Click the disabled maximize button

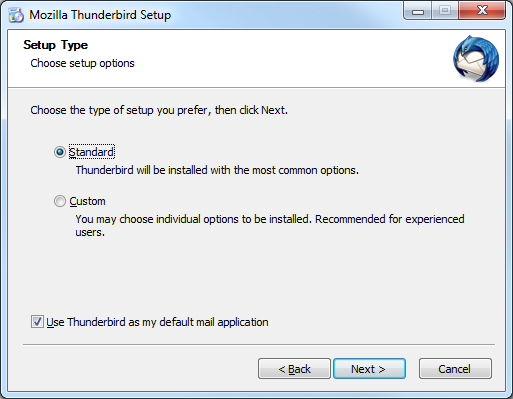(445, 11)
